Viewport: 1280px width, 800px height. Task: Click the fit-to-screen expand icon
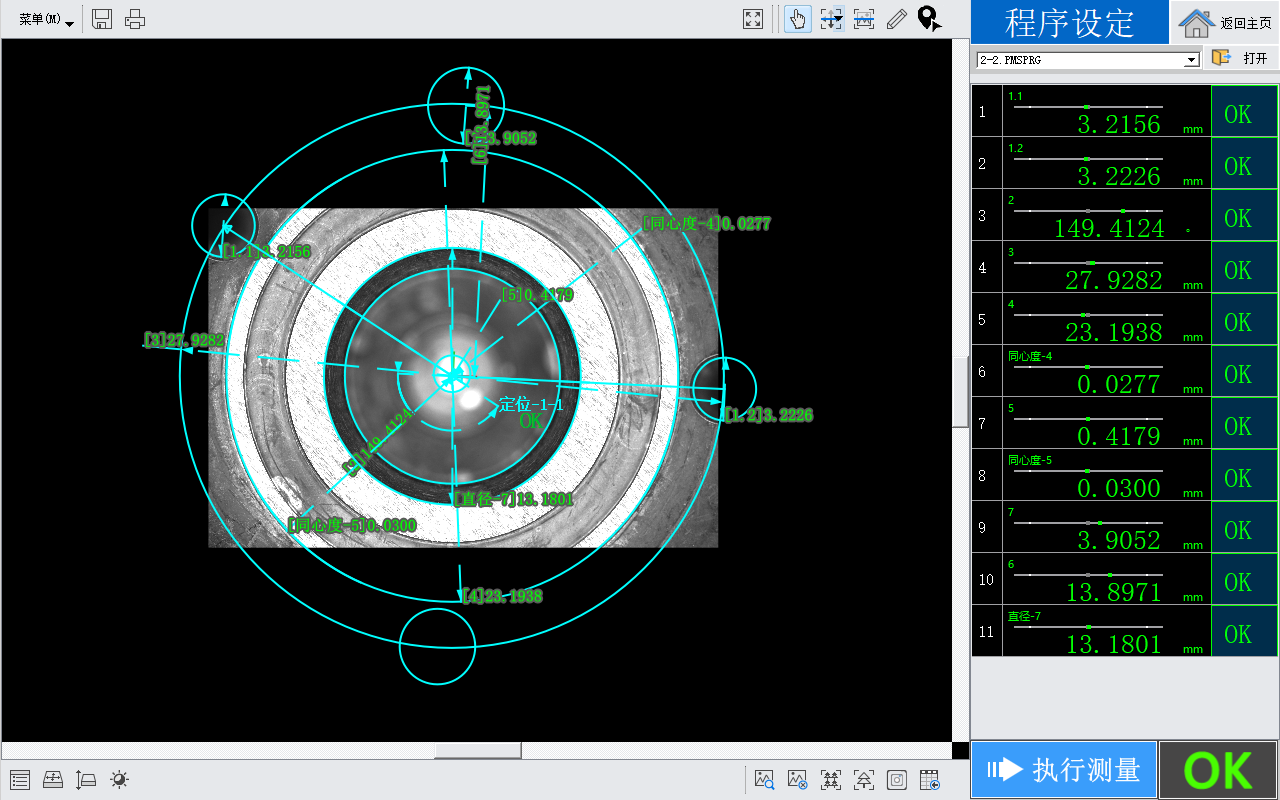click(753, 19)
